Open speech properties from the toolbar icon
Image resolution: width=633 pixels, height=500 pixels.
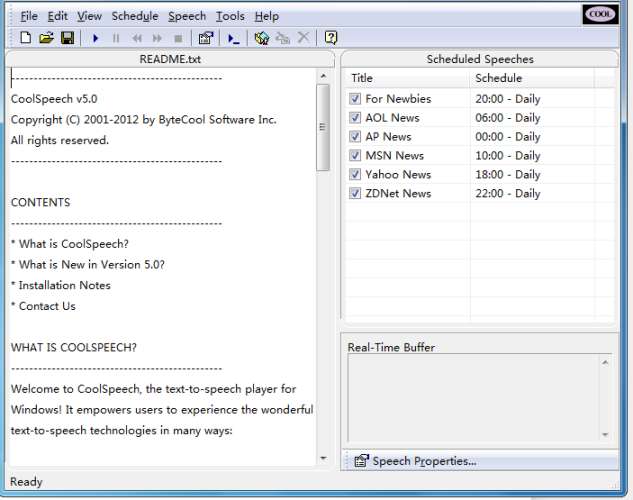[205, 38]
